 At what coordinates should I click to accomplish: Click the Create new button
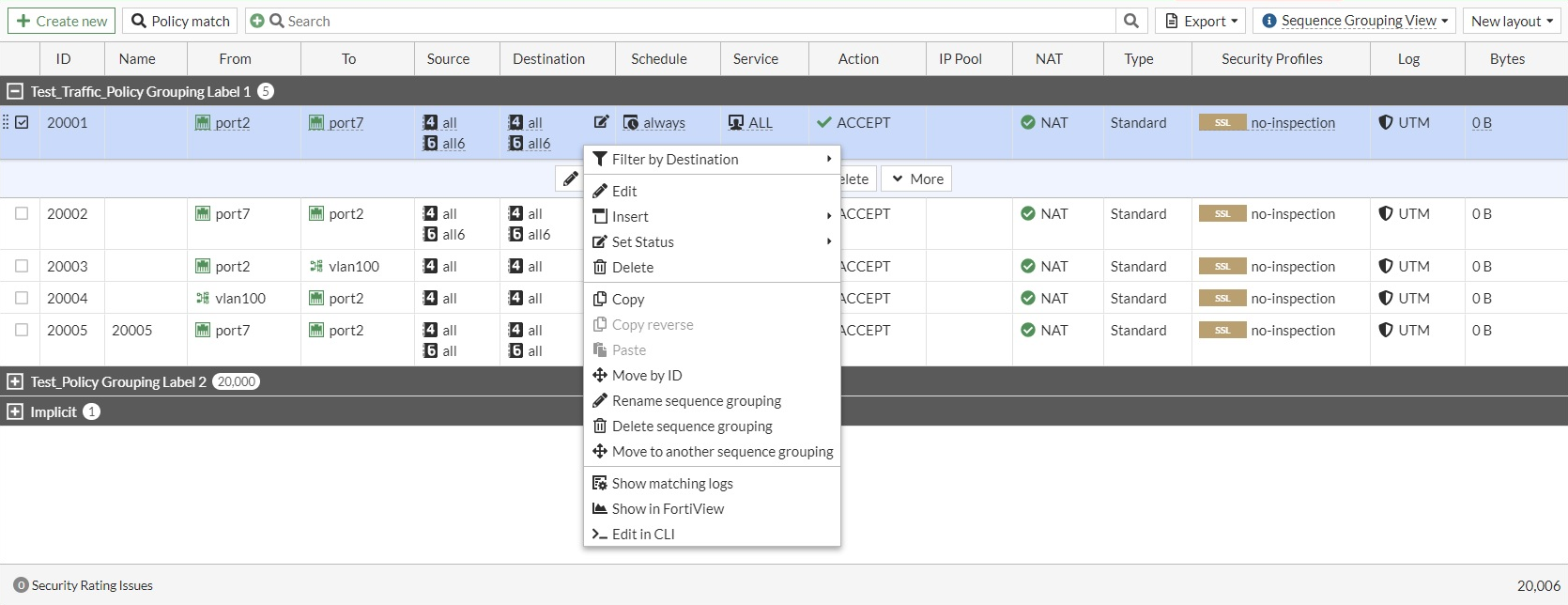[x=62, y=21]
